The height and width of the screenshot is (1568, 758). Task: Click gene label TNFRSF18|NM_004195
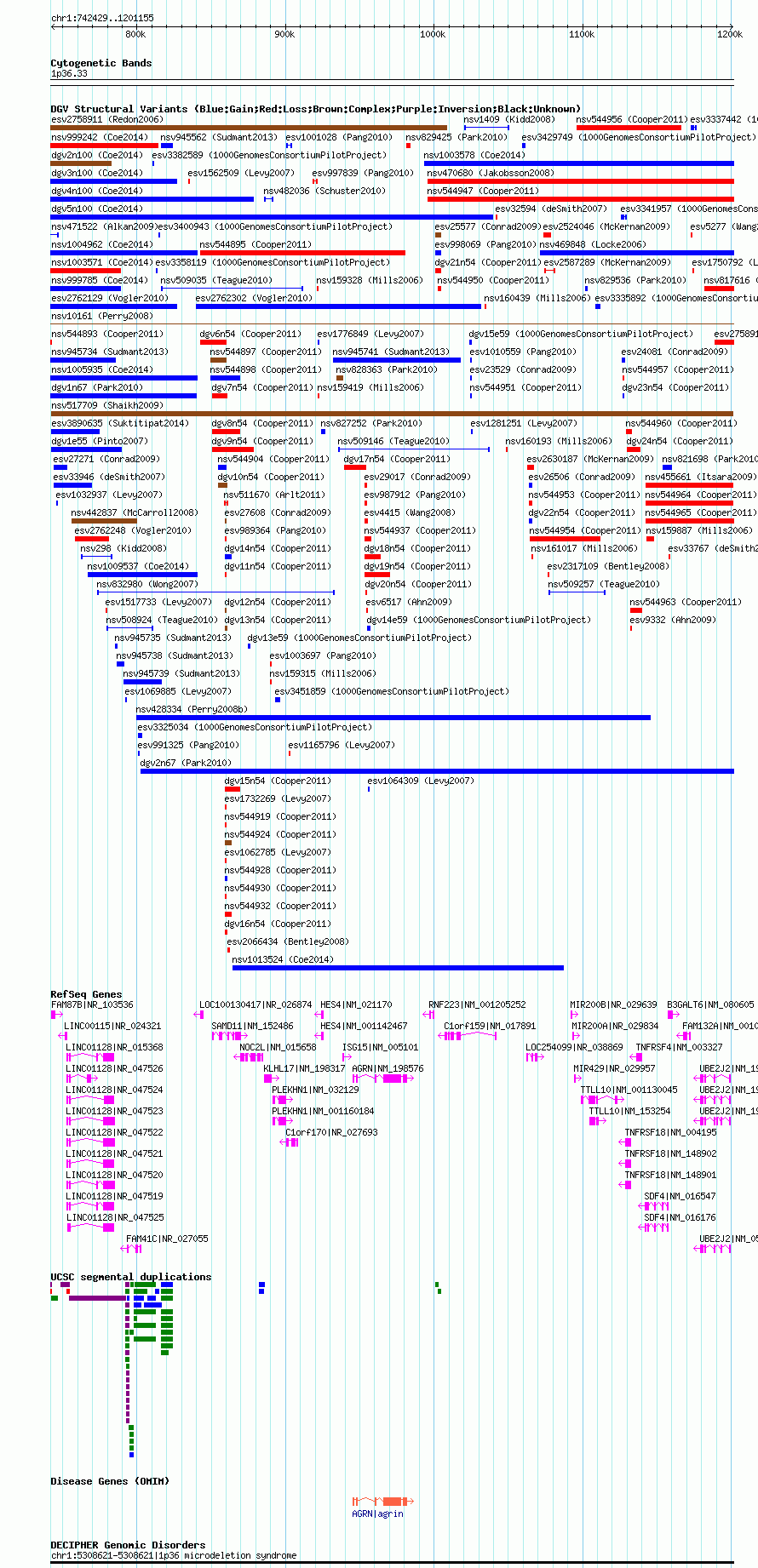pos(671,1132)
